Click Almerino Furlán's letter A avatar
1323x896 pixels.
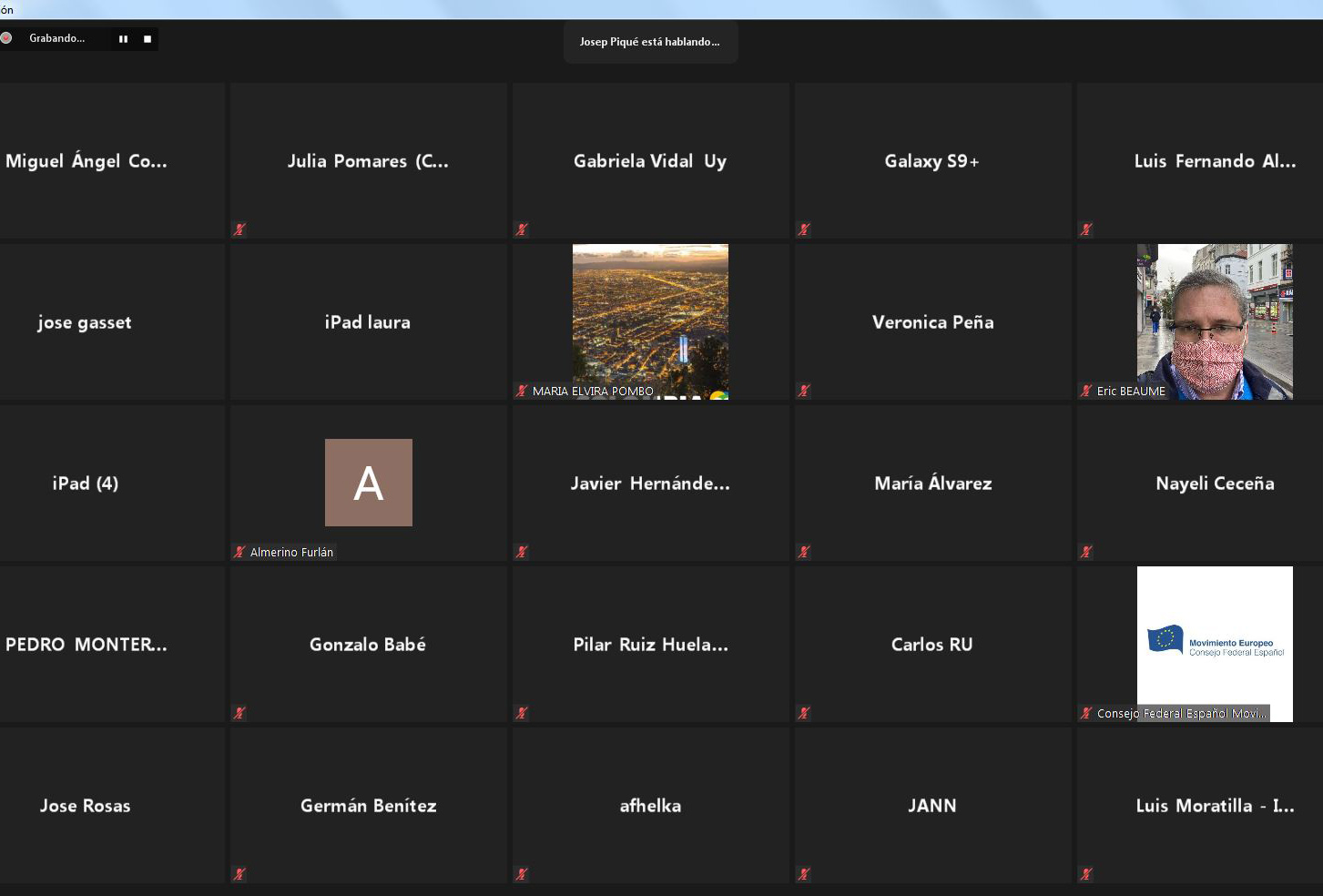click(368, 483)
